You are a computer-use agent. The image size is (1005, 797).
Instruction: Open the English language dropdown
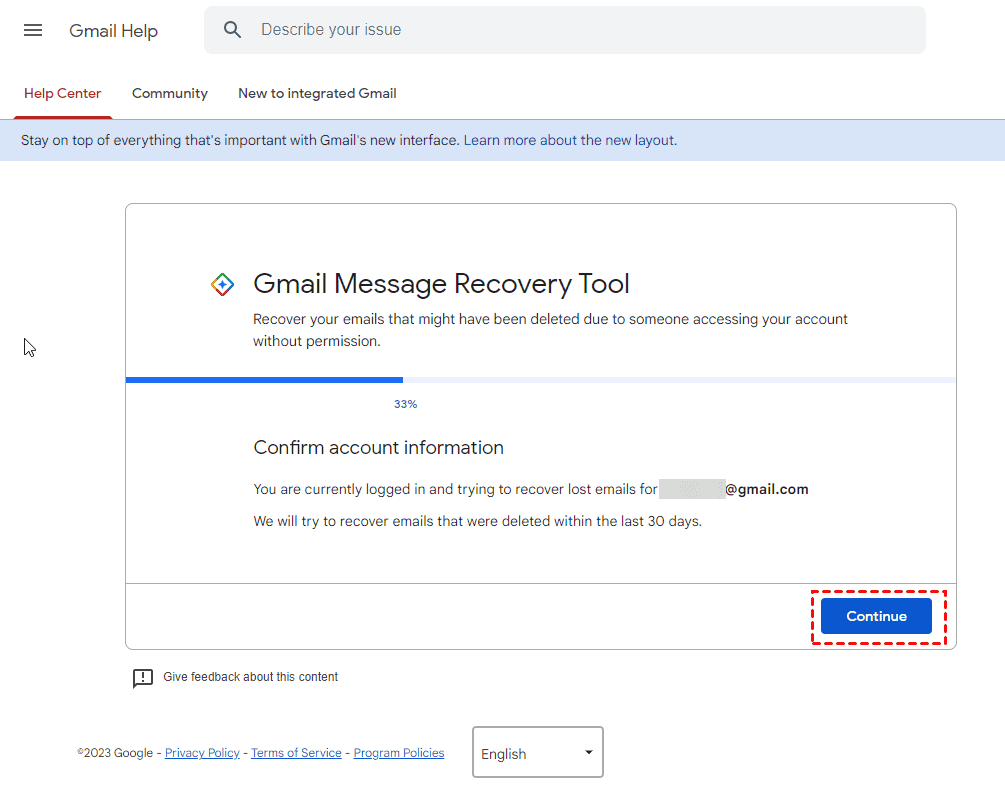tap(537, 752)
